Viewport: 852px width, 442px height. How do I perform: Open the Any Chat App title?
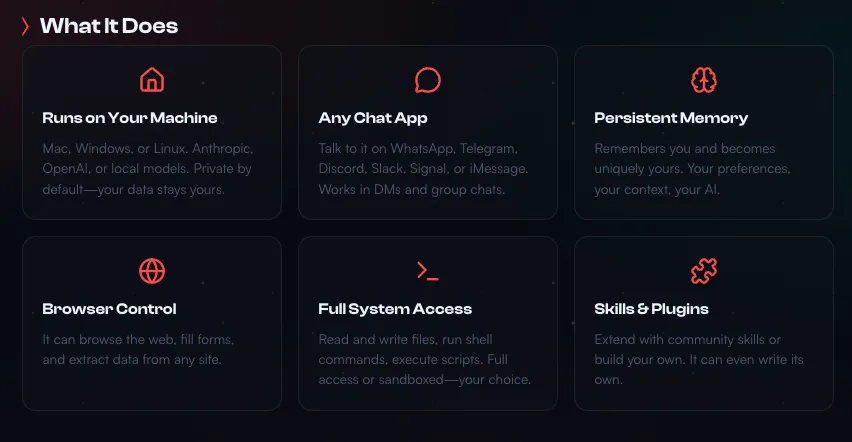373,118
